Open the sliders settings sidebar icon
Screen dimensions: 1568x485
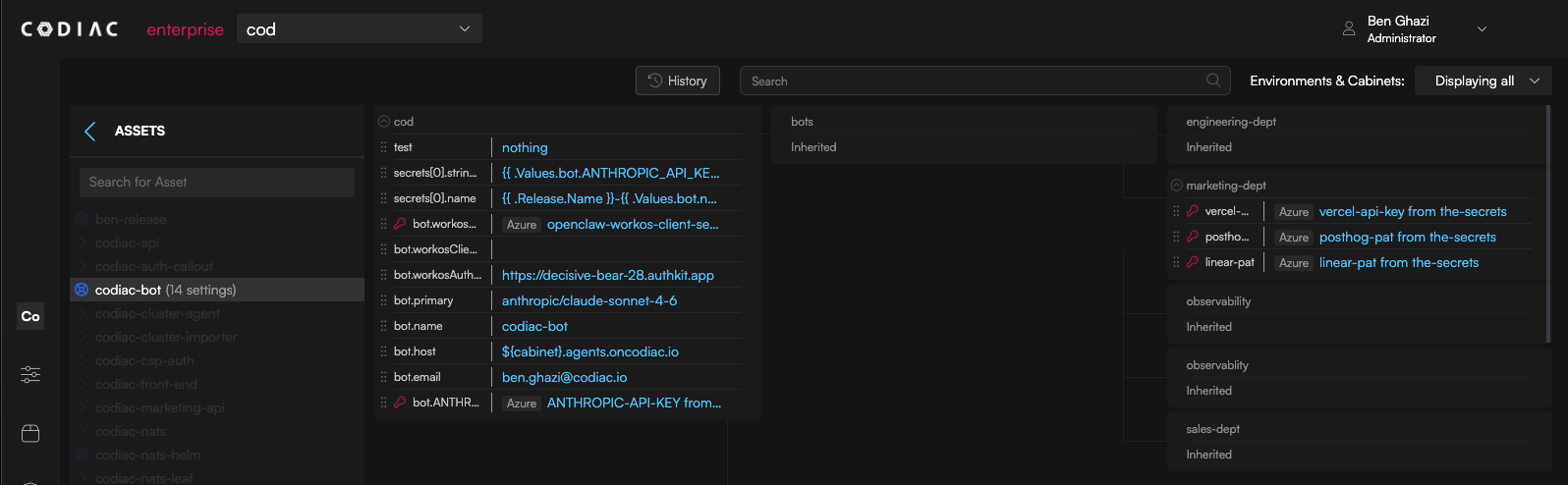30,374
